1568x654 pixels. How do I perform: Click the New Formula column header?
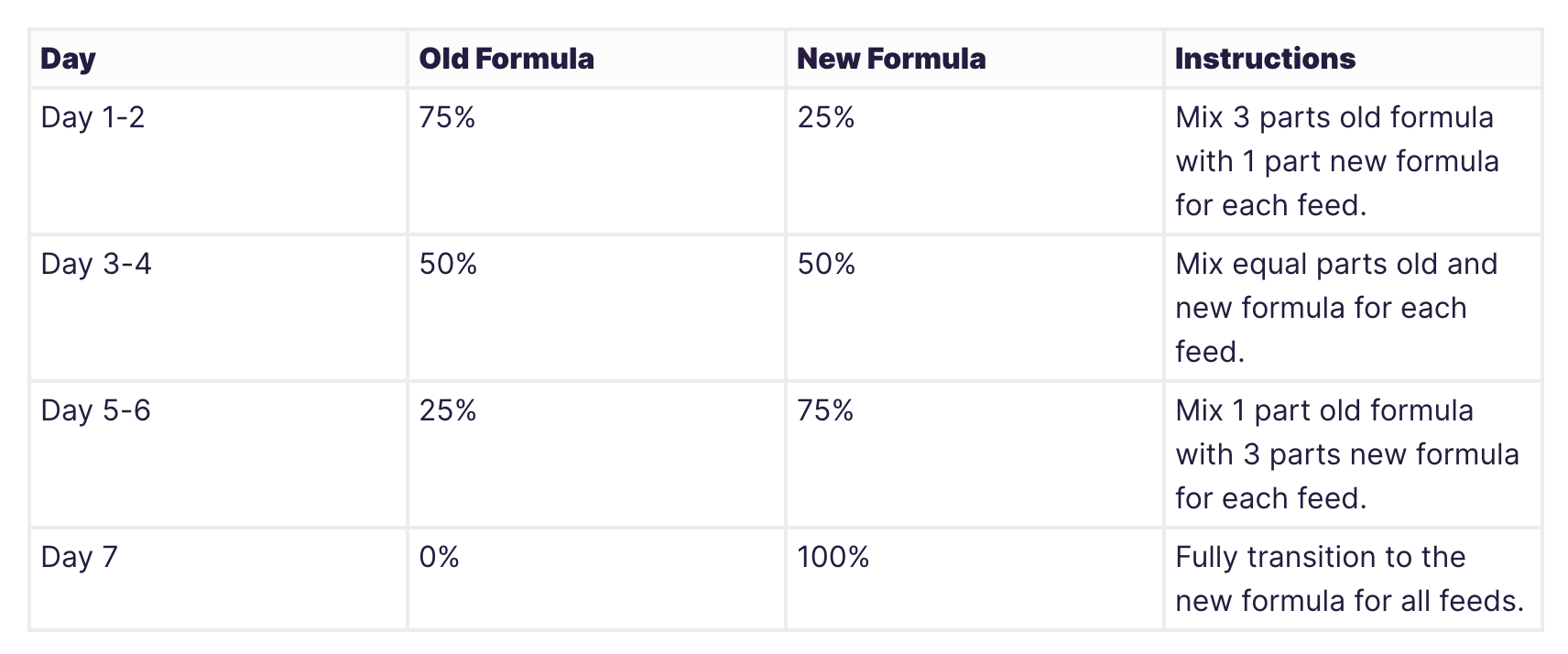coord(891,59)
